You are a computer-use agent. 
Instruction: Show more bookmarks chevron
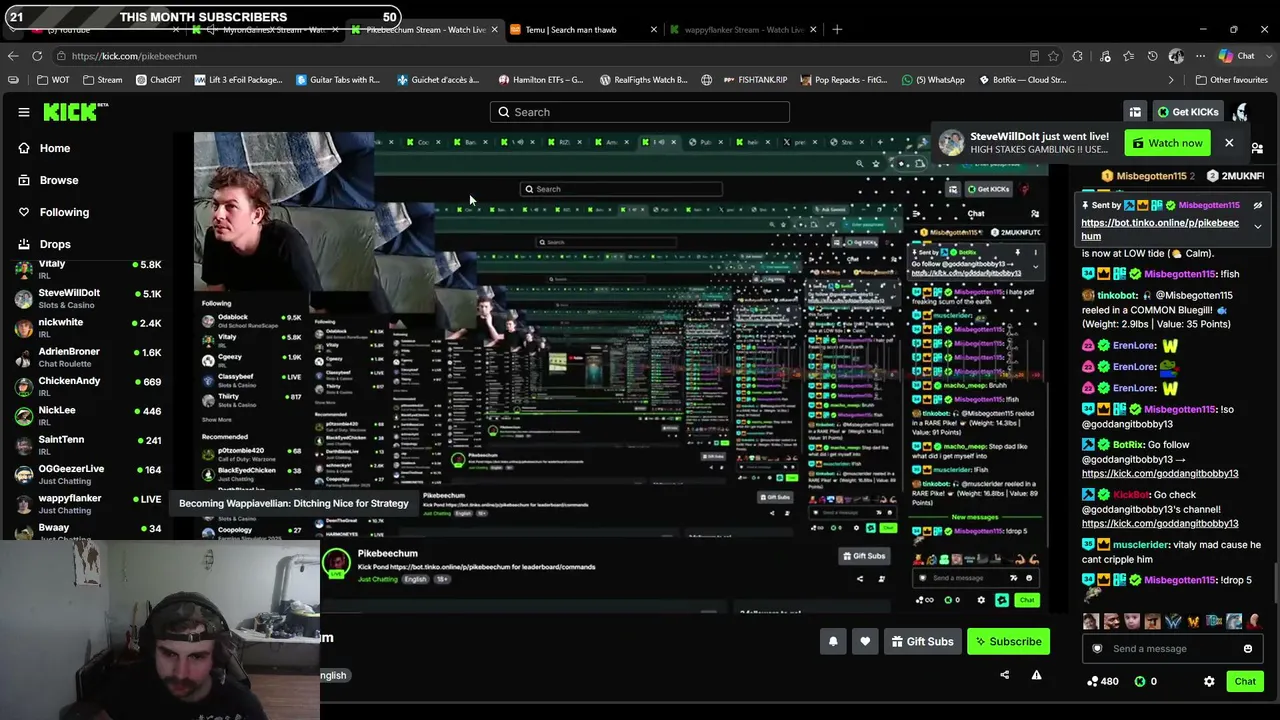point(1171,80)
